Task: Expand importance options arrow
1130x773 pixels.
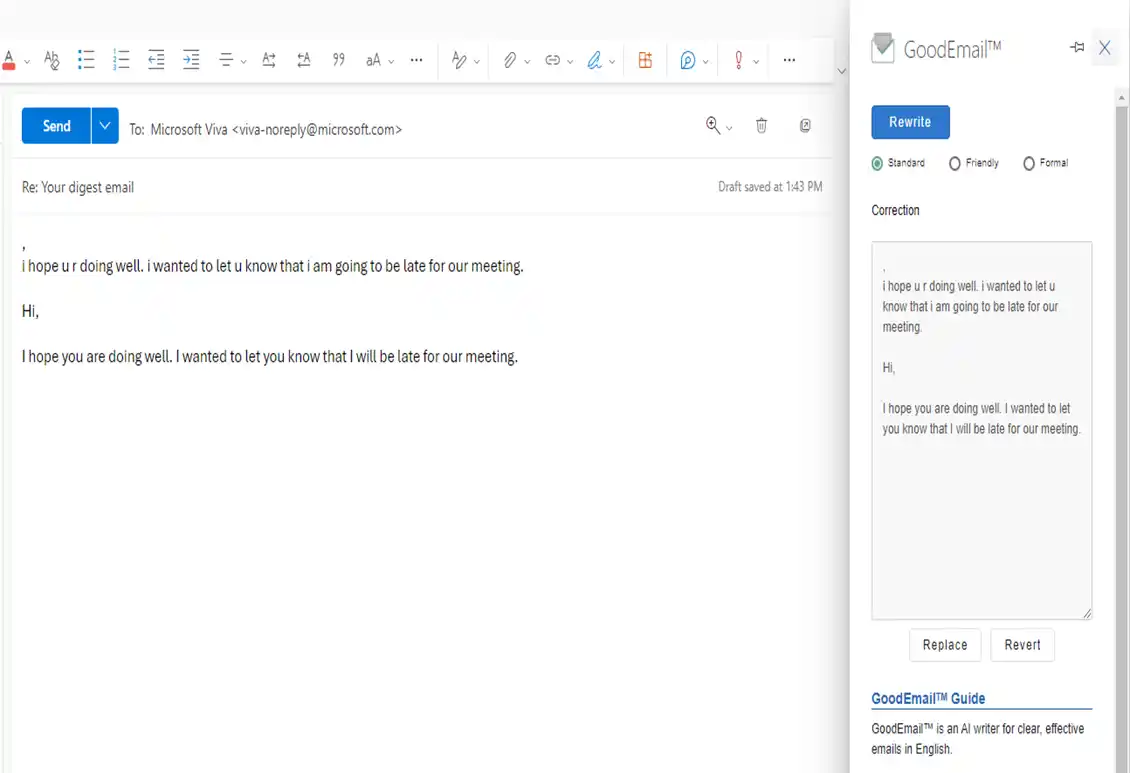Action: click(x=756, y=62)
